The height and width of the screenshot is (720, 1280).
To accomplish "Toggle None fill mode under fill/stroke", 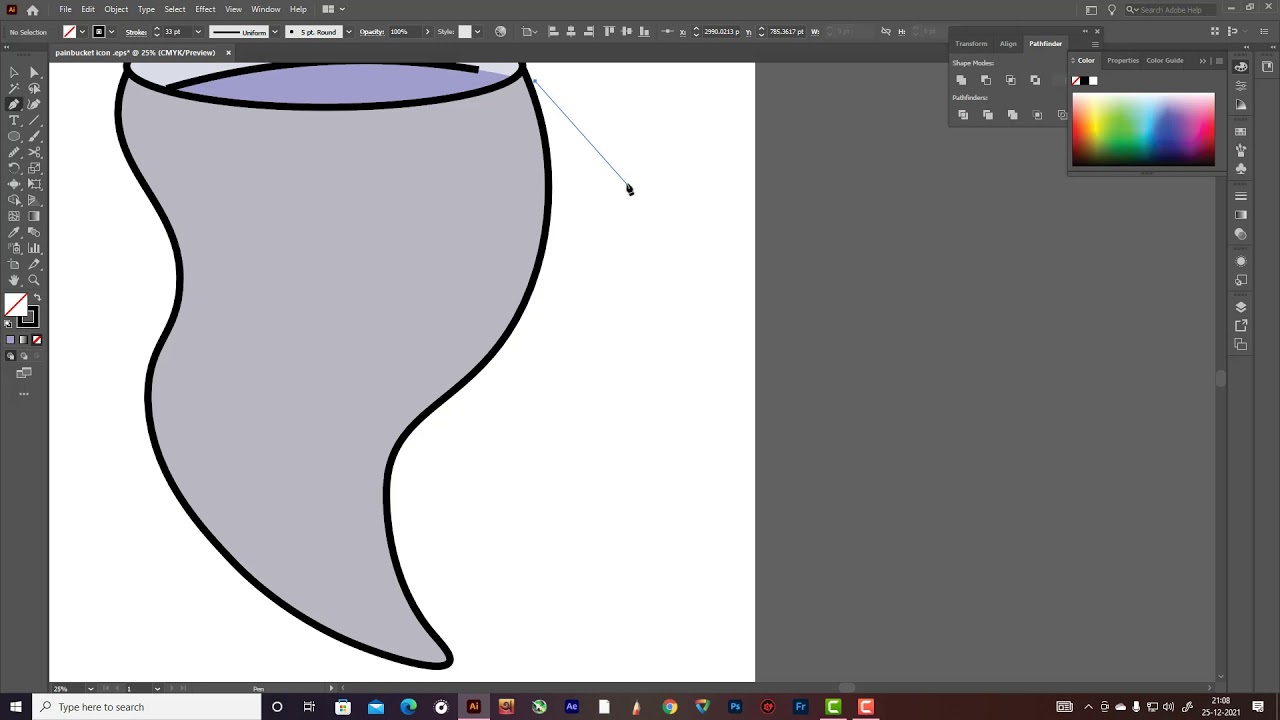I will [37, 340].
